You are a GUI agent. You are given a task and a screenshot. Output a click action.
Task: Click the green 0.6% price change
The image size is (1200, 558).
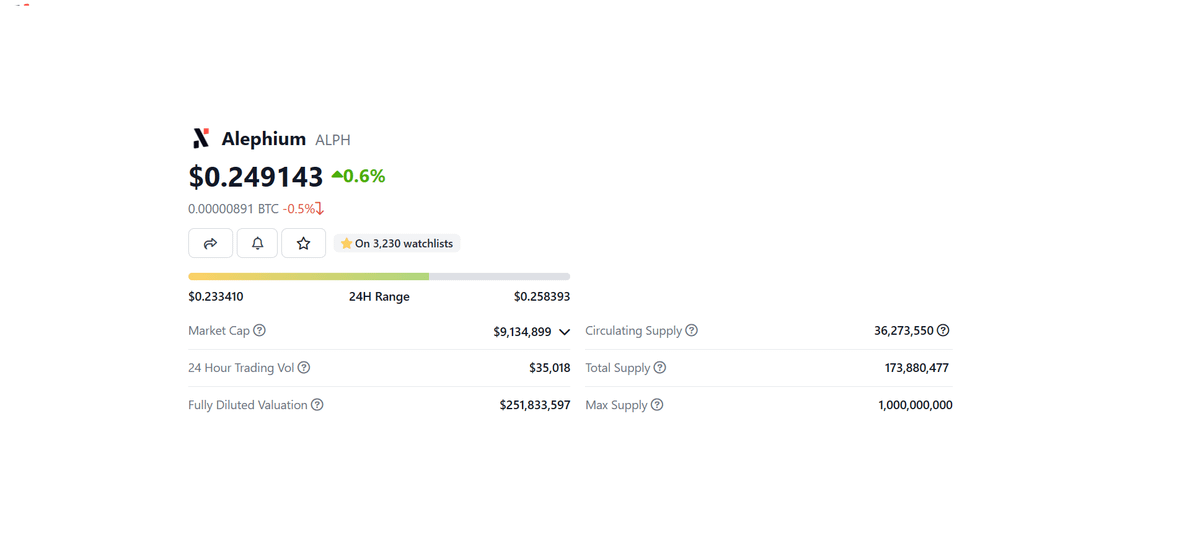(x=359, y=177)
